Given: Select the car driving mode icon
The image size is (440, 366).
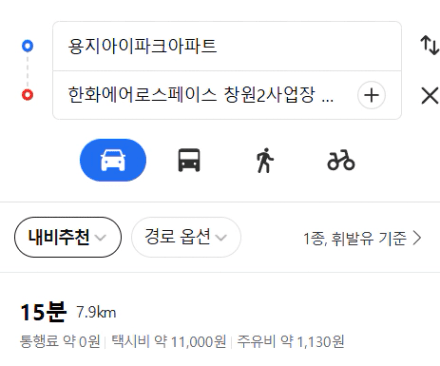Looking at the screenshot, I should 113,160.
